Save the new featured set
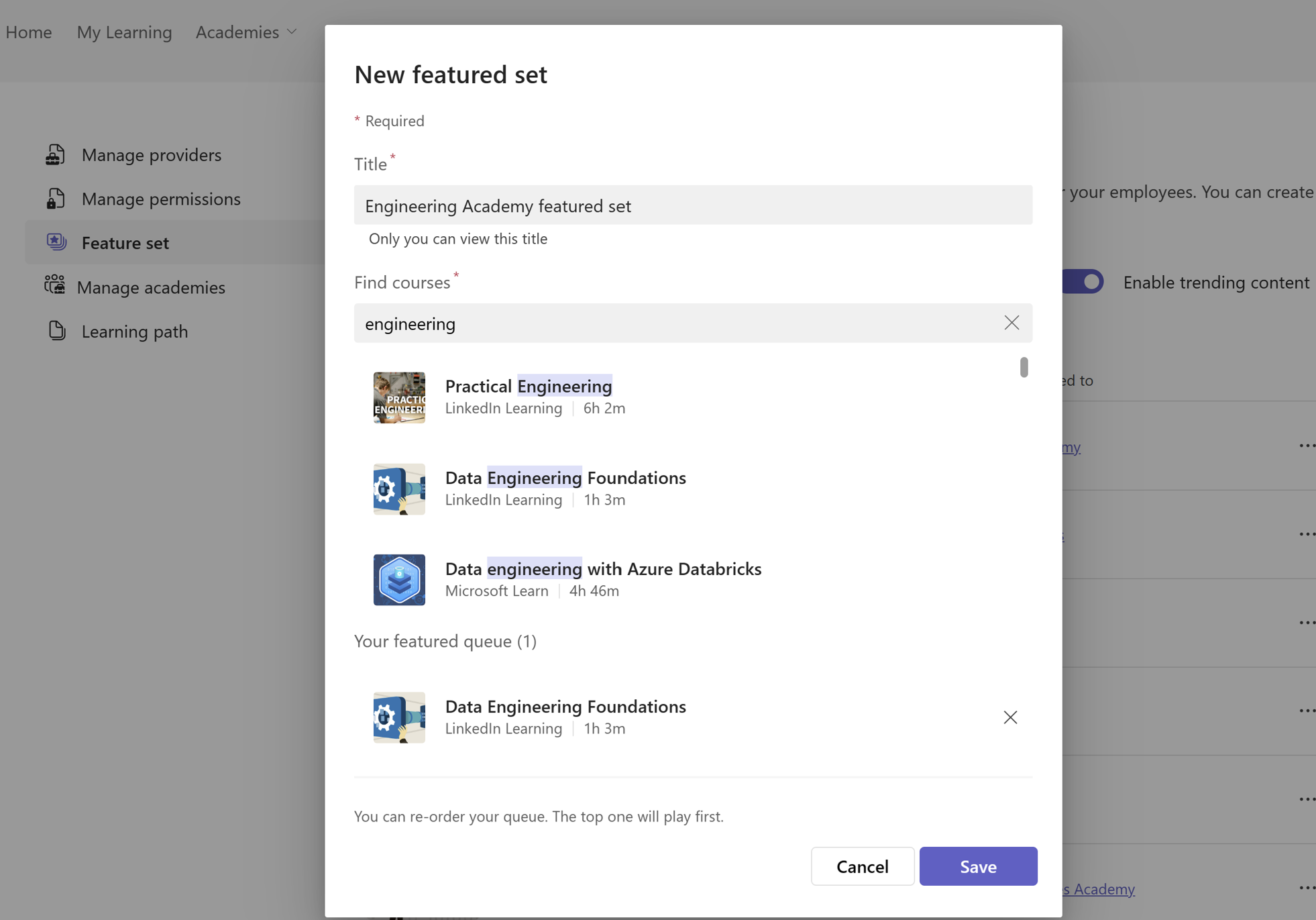The width and height of the screenshot is (1316, 920). 978,866
